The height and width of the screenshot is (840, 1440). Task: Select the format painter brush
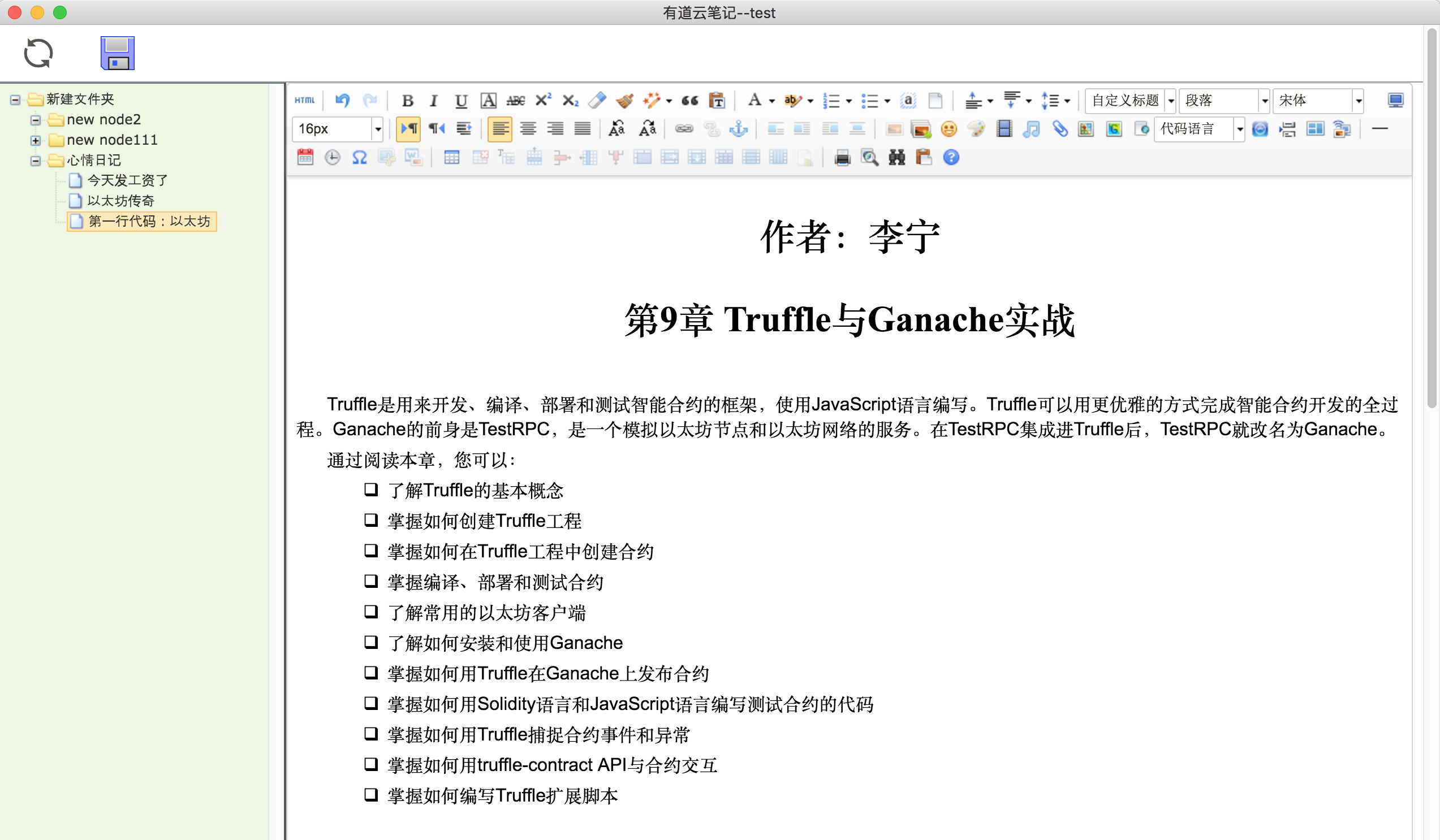coord(624,101)
